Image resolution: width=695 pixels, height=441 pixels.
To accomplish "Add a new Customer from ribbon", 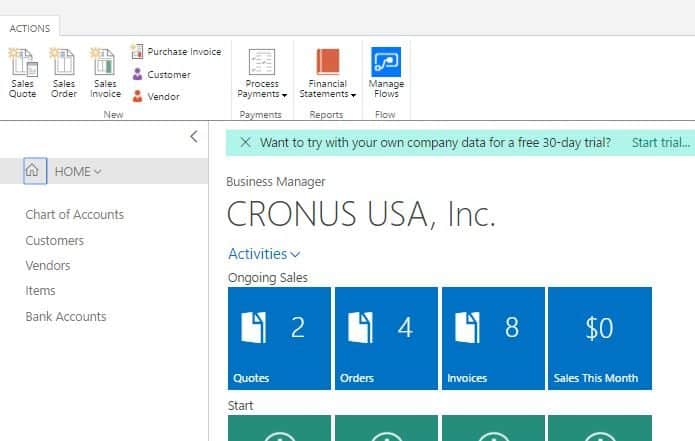I will [161, 74].
